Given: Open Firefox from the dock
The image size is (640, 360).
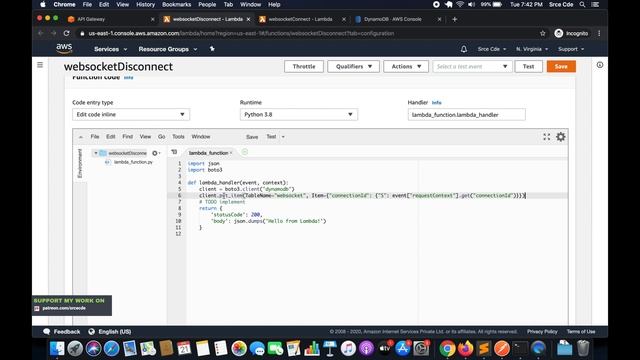Looking at the screenshot, I should coord(465,349).
